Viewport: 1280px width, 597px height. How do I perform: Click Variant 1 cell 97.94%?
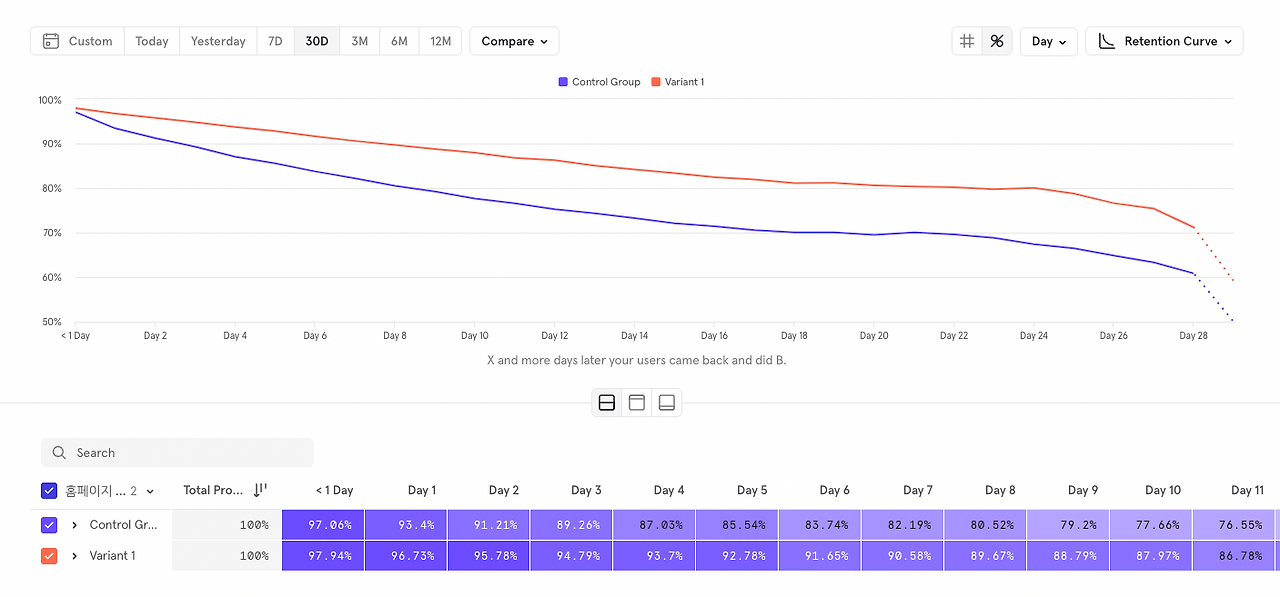pyautogui.click(x=323, y=556)
